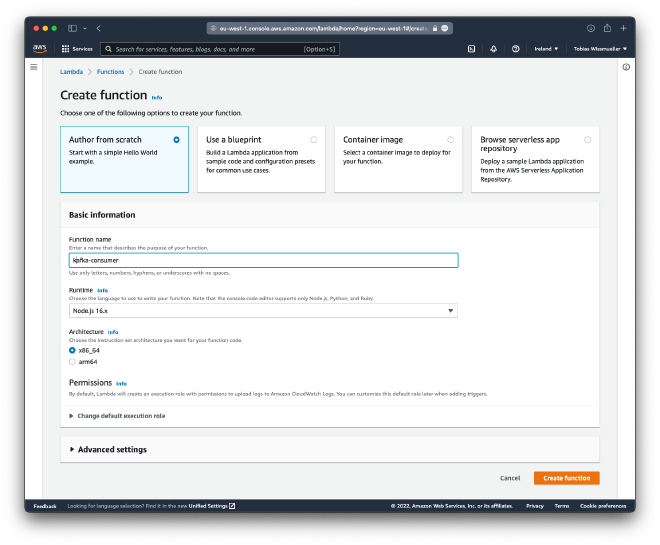Open the notifications bell
The image size is (660, 545).
[x=493, y=48]
